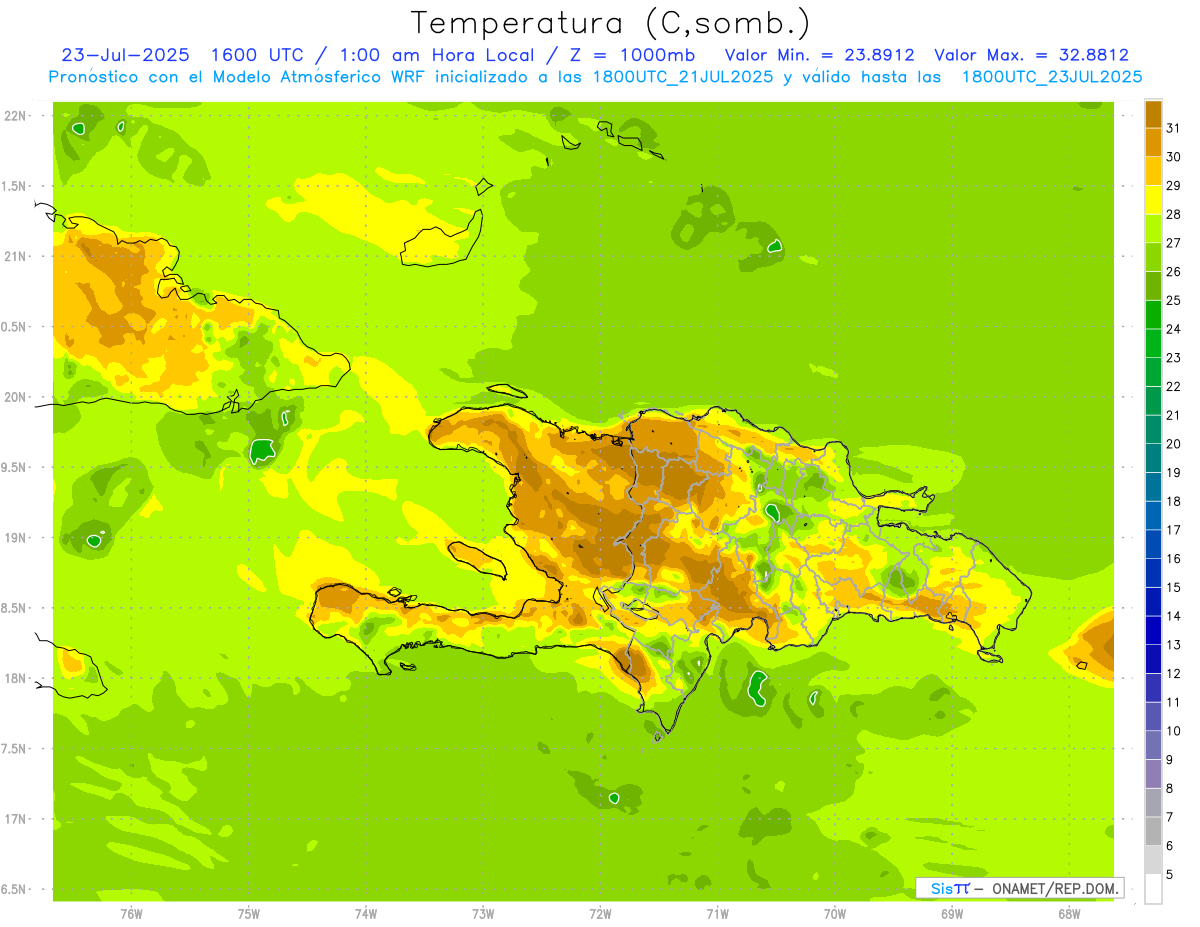Click the "71W" longitude label
The width and height of the screenshot is (1200, 927).
(x=717, y=914)
